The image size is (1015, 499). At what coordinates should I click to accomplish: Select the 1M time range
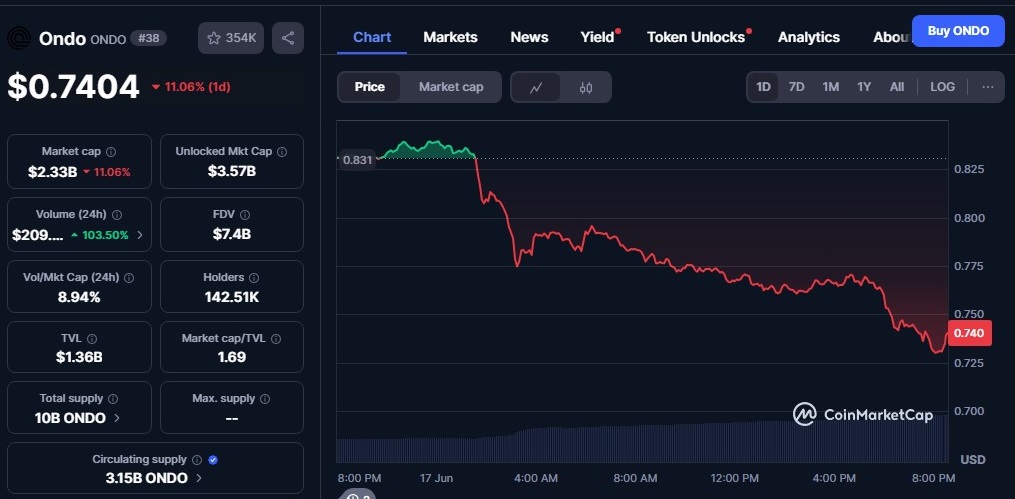click(831, 87)
